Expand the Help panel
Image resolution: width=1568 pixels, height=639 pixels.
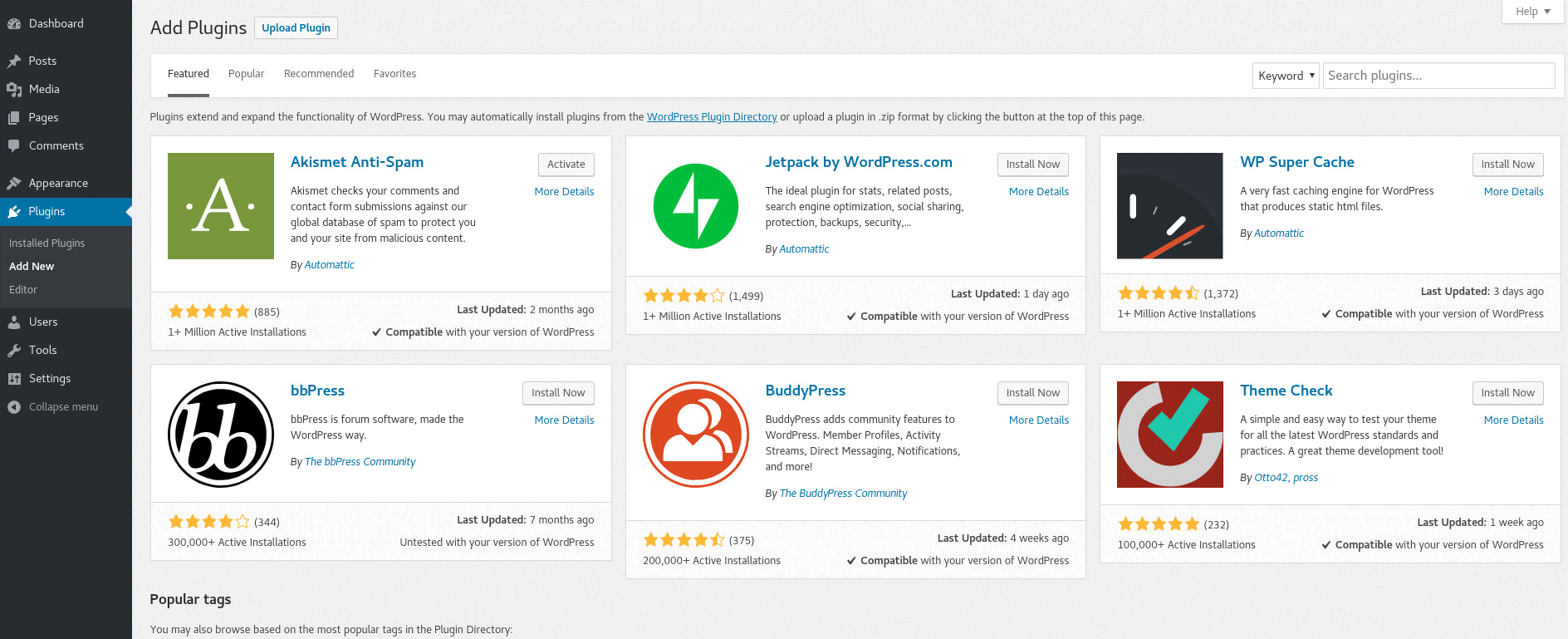(x=1533, y=12)
